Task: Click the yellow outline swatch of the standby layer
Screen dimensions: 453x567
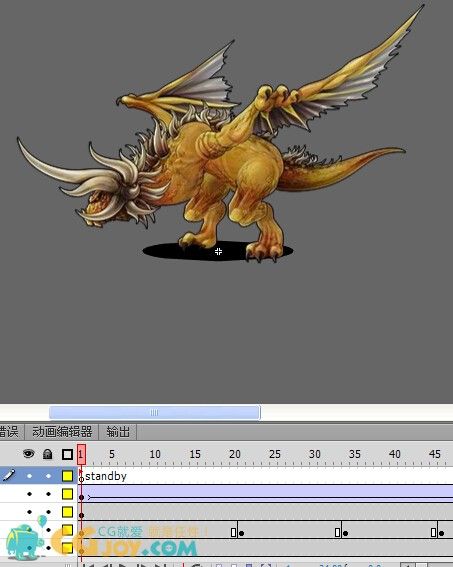Action: pyautogui.click(x=67, y=476)
